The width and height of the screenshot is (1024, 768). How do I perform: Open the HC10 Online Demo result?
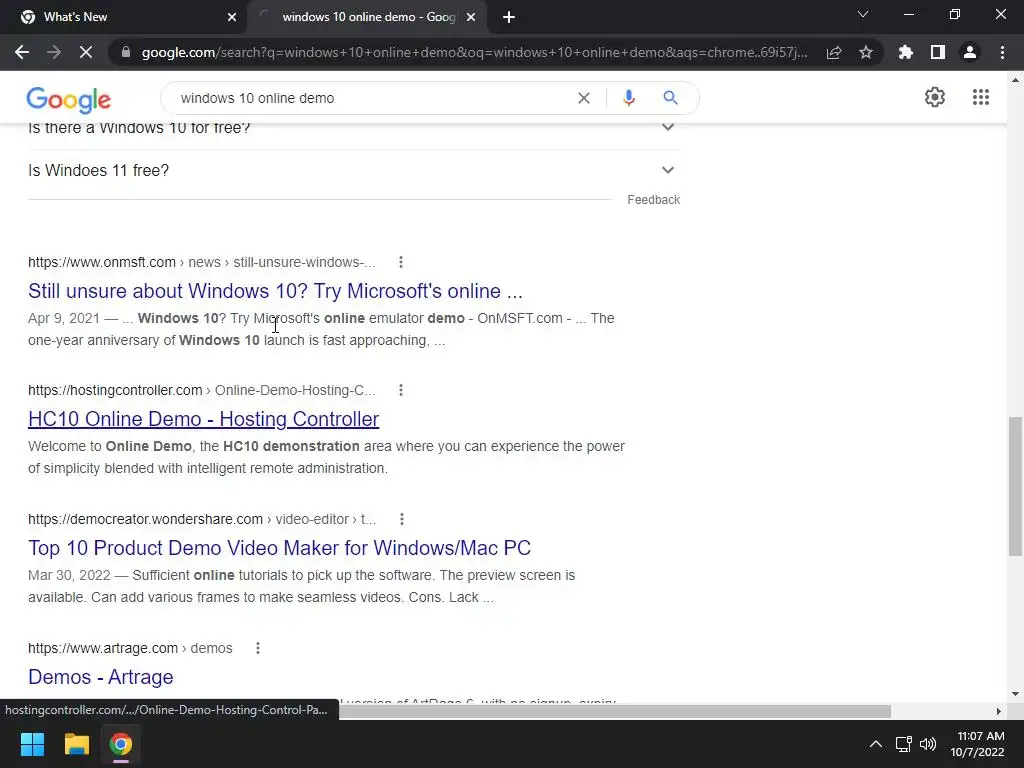(x=203, y=419)
